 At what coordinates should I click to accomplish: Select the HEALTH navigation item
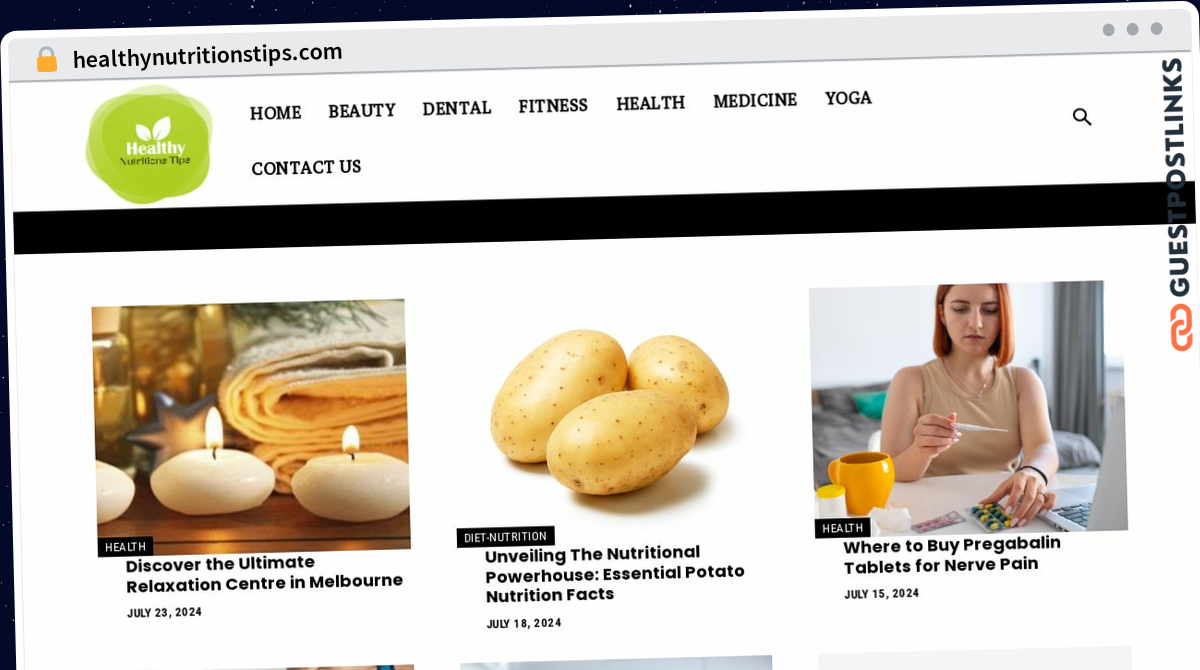click(650, 103)
